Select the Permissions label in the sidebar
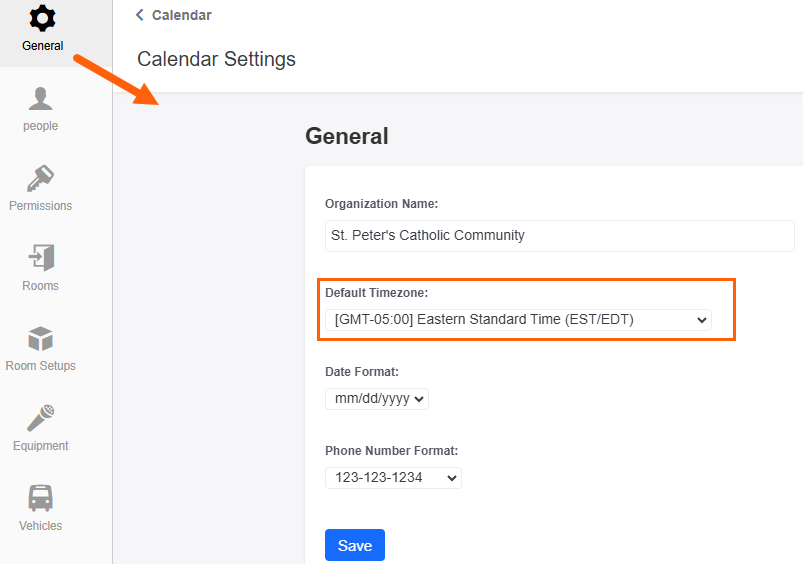803x564 pixels. [x=40, y=206]
